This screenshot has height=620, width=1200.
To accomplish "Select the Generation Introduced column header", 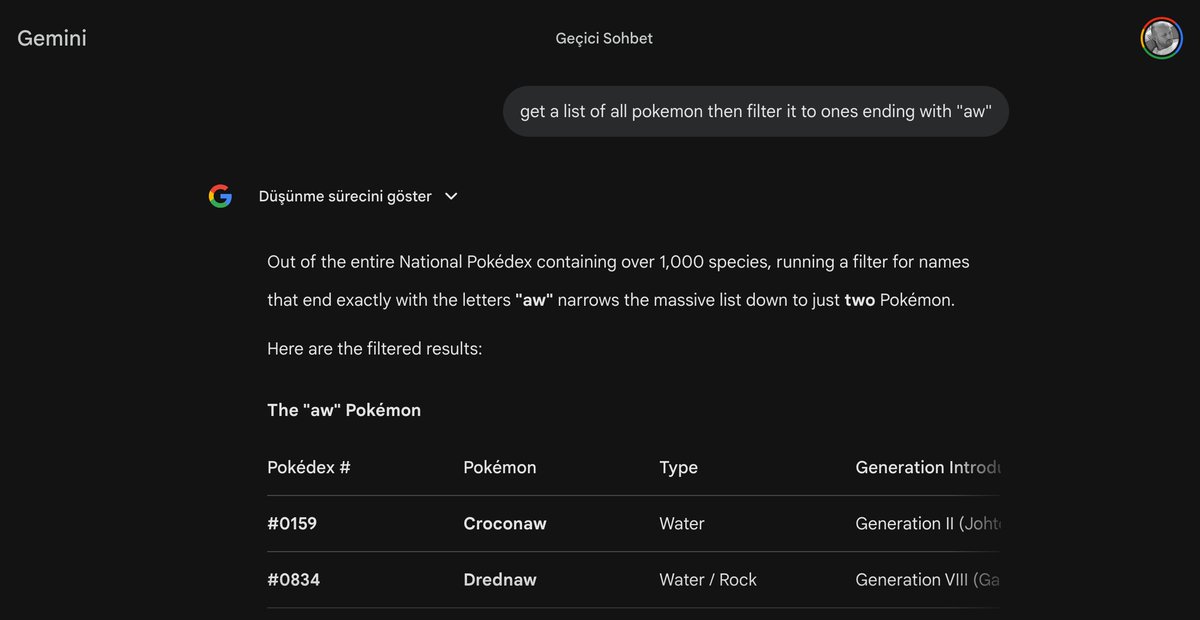I will [927, 467].
